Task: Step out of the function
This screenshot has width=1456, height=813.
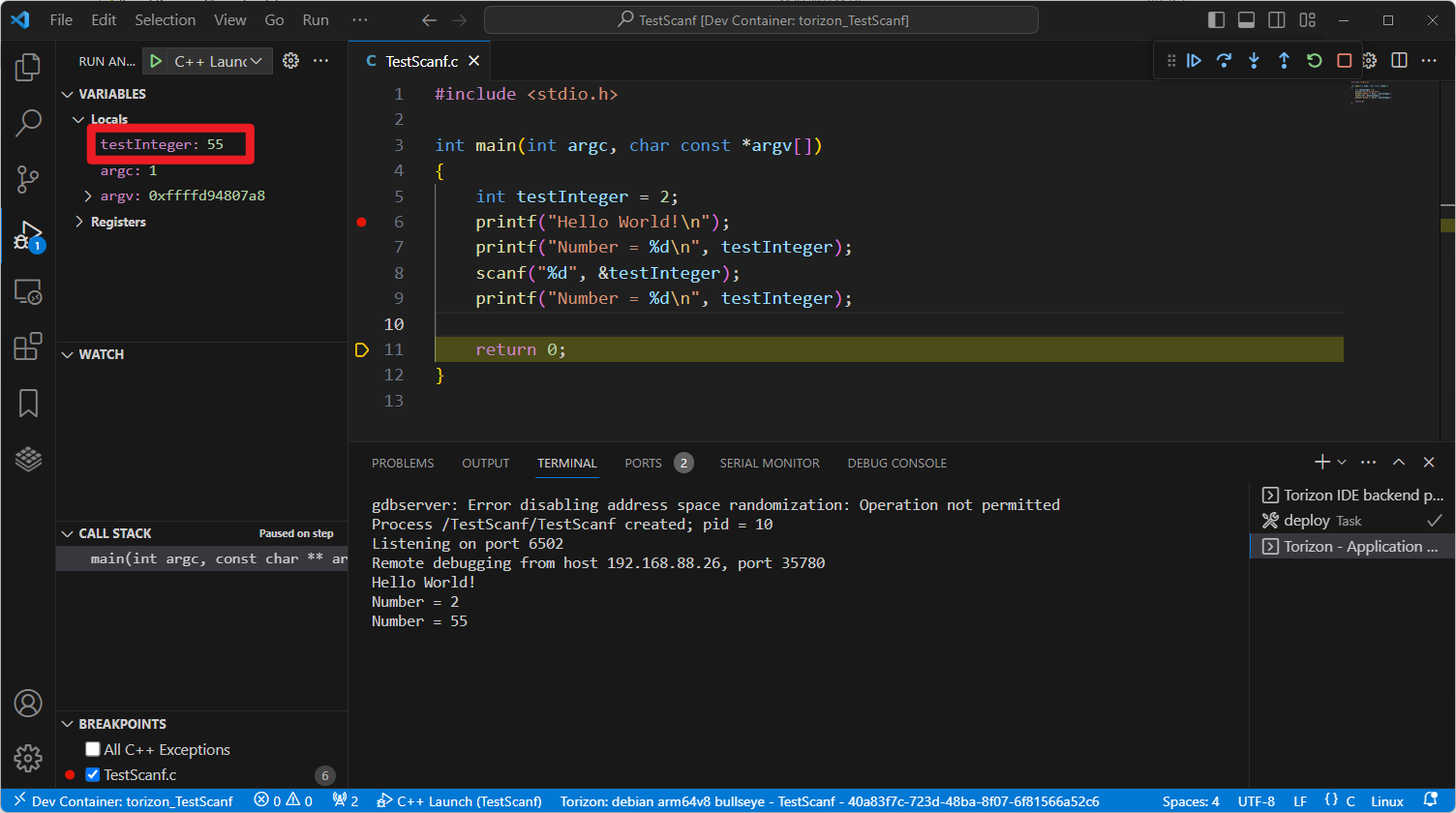Action: 1284,60
